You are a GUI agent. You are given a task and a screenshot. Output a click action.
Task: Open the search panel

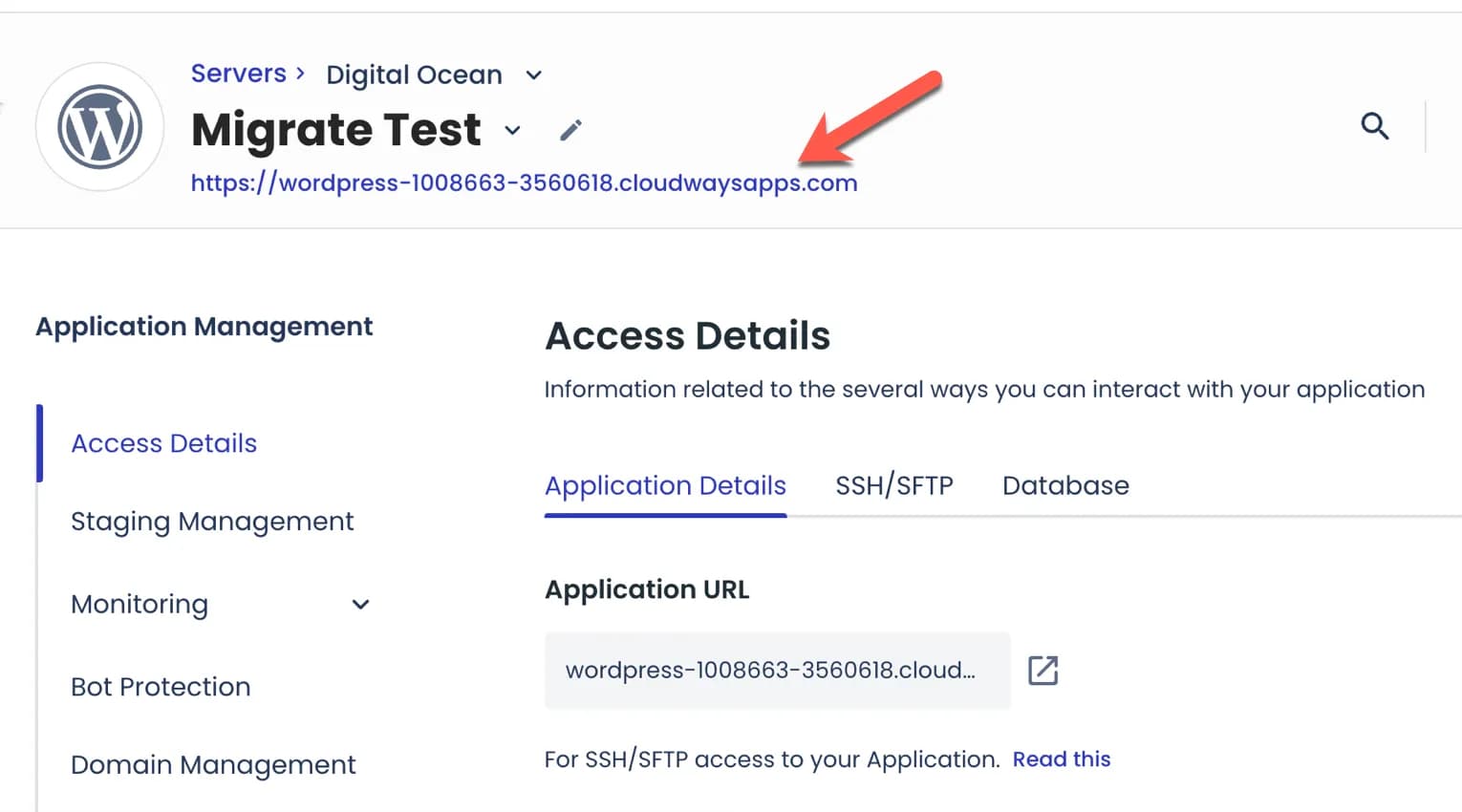(x=1374, y=125)
